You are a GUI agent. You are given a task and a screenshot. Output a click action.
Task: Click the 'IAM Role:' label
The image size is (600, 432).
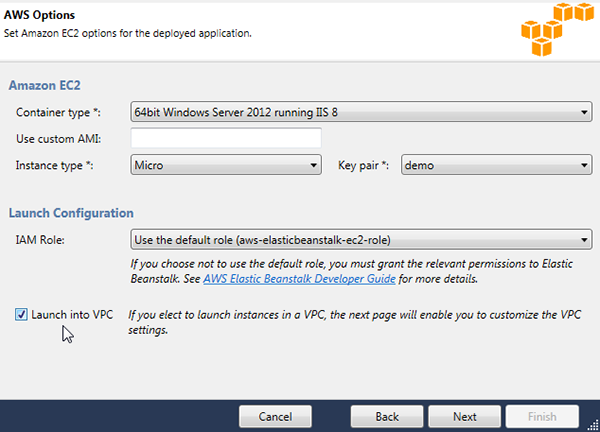pyautogui.click(x=40, y=240)
